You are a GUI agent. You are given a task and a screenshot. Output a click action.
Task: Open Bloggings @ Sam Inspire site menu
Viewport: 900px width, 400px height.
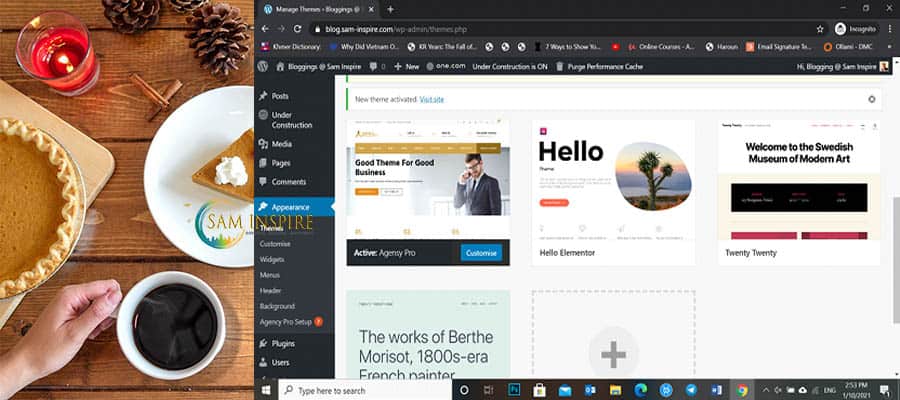tap(319, 67)
